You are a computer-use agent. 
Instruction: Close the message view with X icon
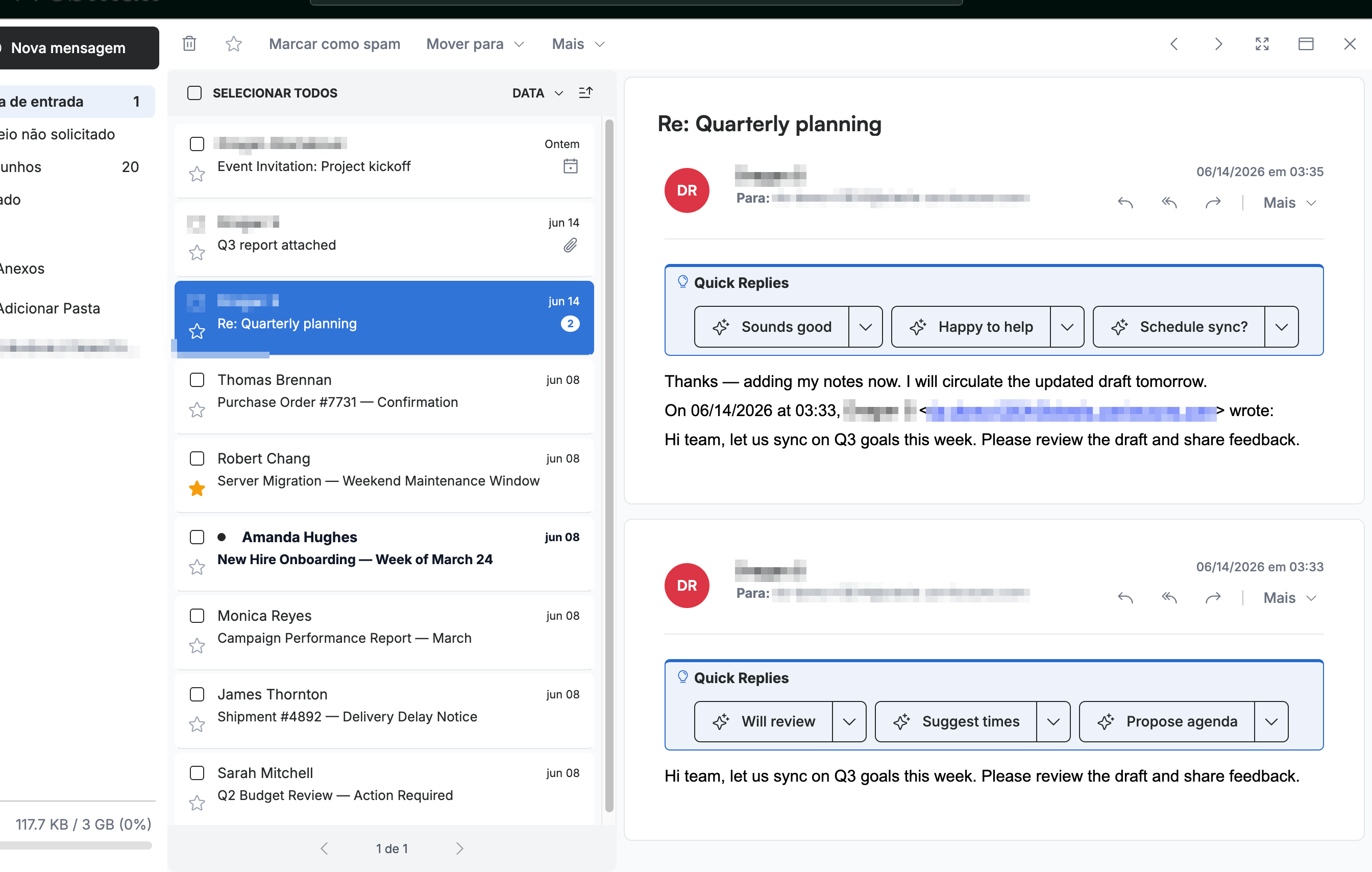tap(1350, 44)
